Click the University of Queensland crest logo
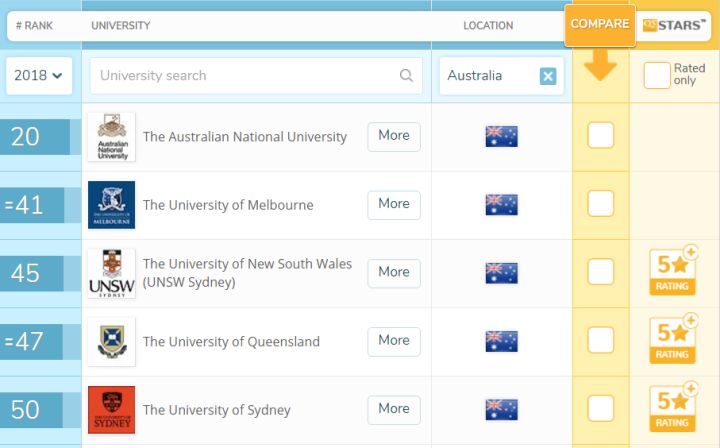The image size is (720, 448). click(x=112, y=342)
